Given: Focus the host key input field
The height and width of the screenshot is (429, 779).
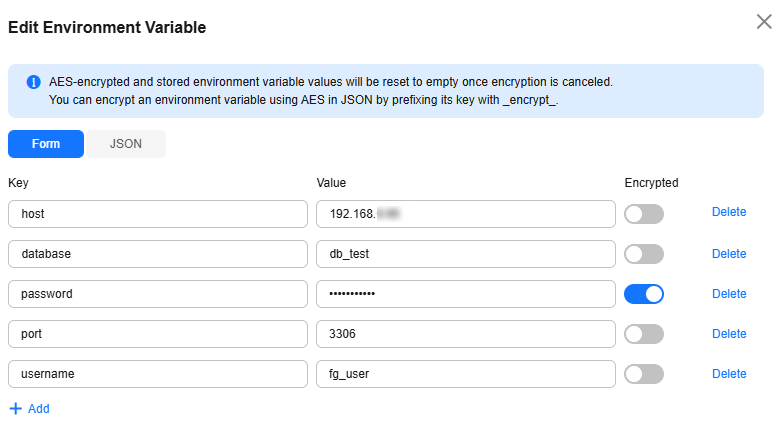Looking at the screenshot, I should [158, 214].
